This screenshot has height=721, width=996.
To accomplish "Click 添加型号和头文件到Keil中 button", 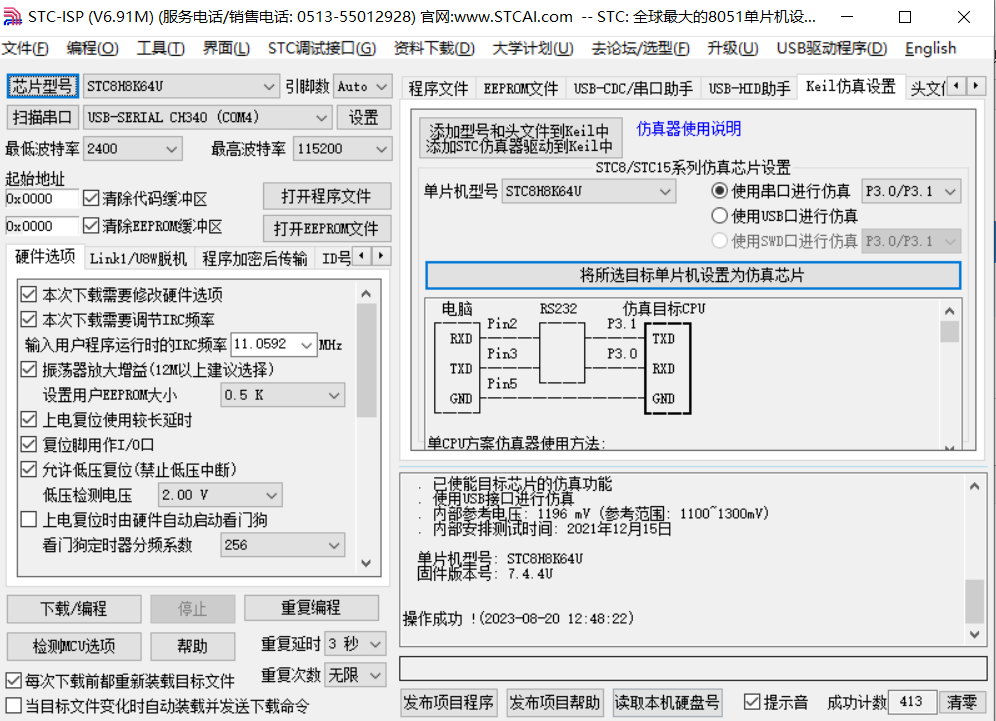I will click(x=520, y=138).
